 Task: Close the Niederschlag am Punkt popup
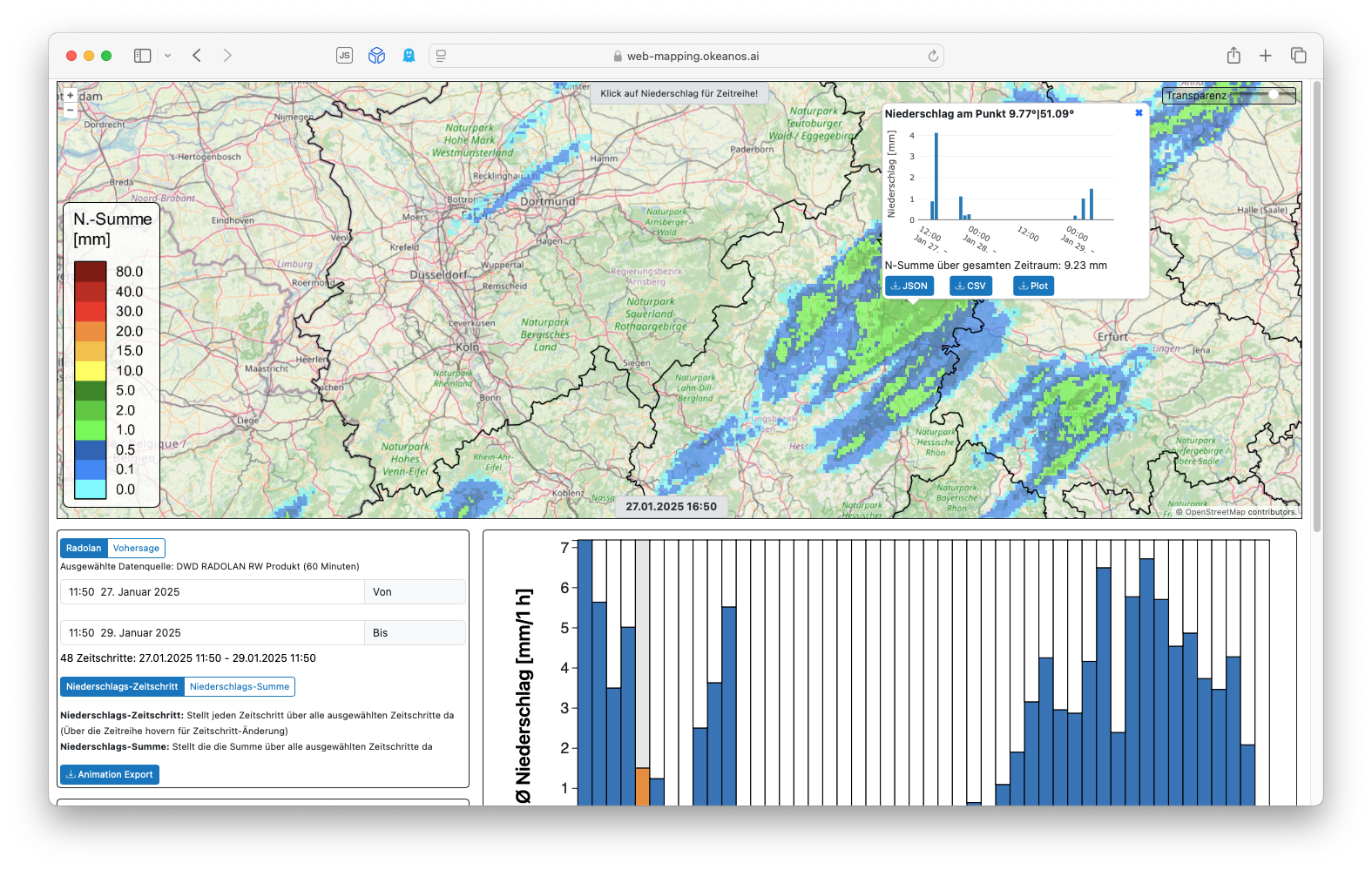pos(1139,113)
